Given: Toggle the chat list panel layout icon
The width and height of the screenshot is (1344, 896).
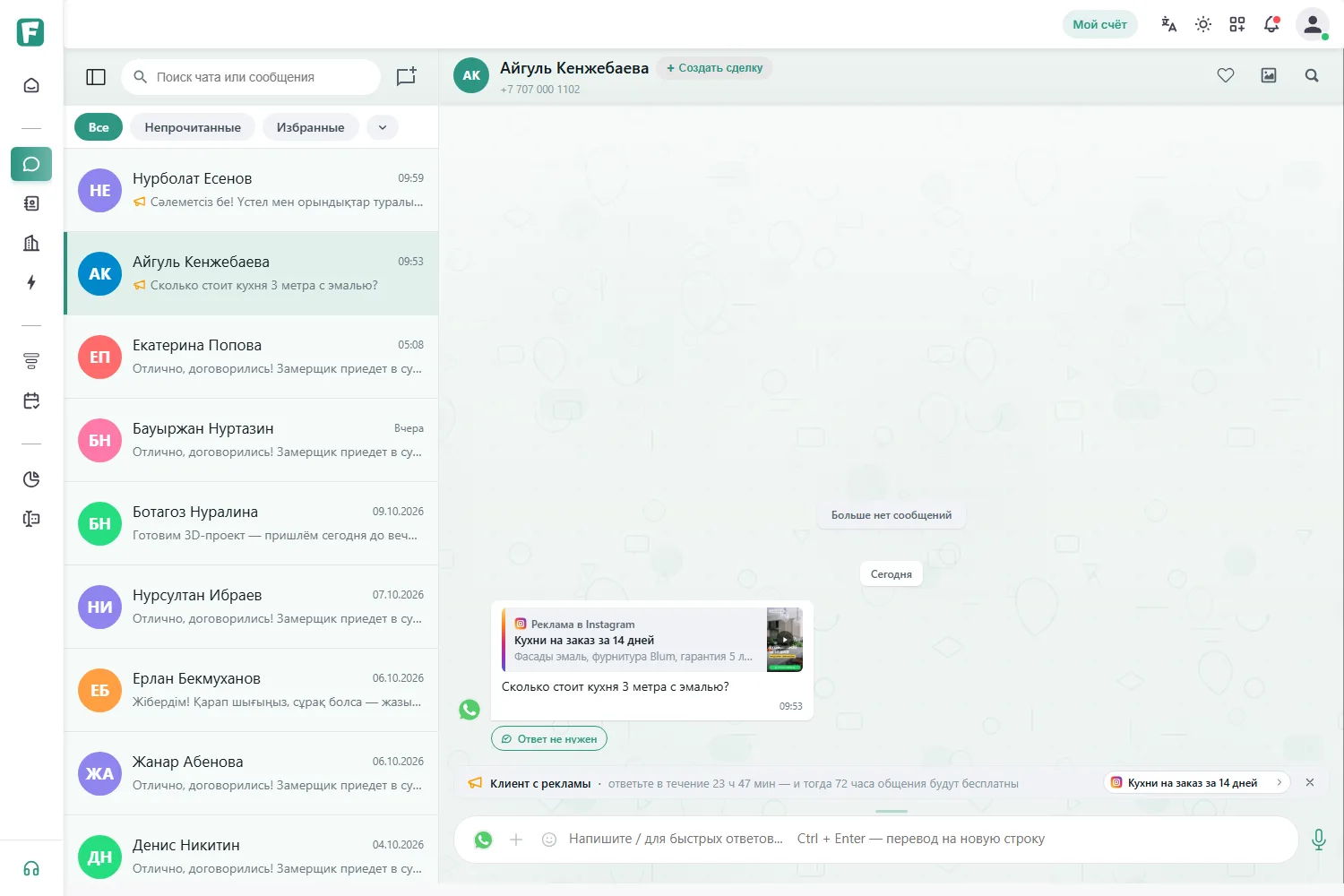Looking at the screenshot, I should click(x=96, y=77).
